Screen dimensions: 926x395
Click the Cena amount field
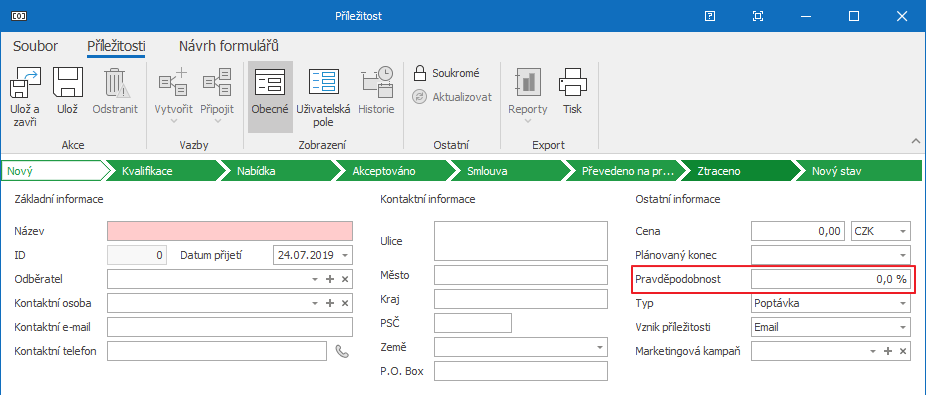tap(797, 231)
